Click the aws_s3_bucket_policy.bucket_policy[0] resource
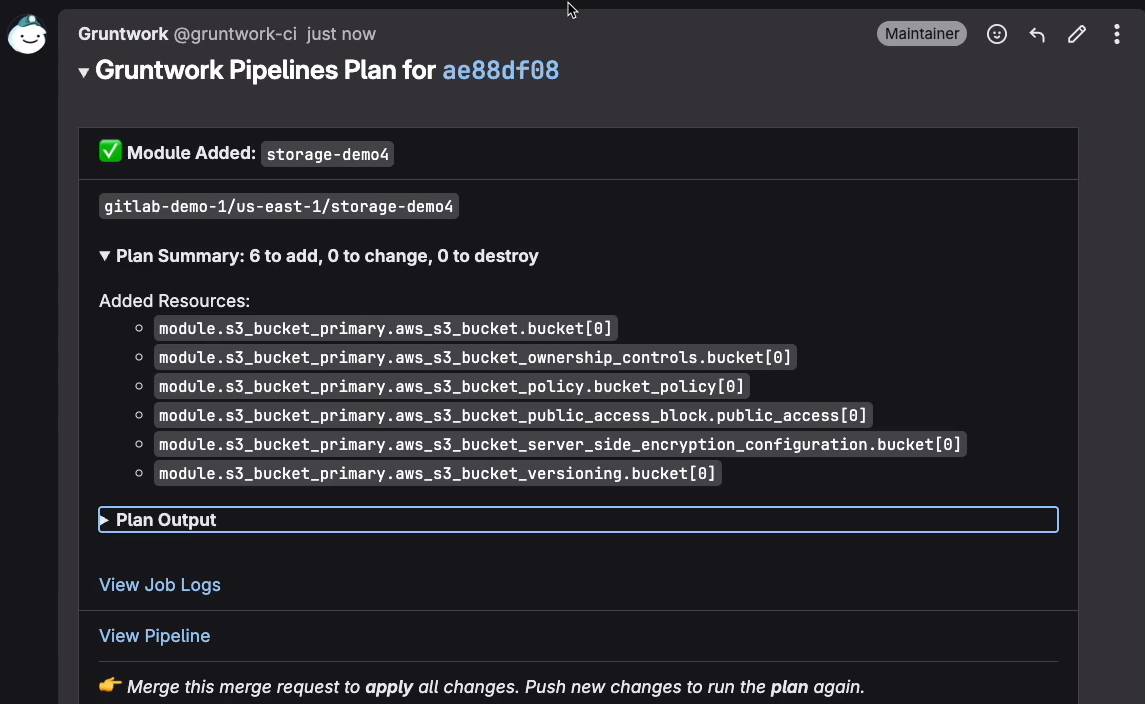Screen dimensions: 1145x704 coord(452,386)
